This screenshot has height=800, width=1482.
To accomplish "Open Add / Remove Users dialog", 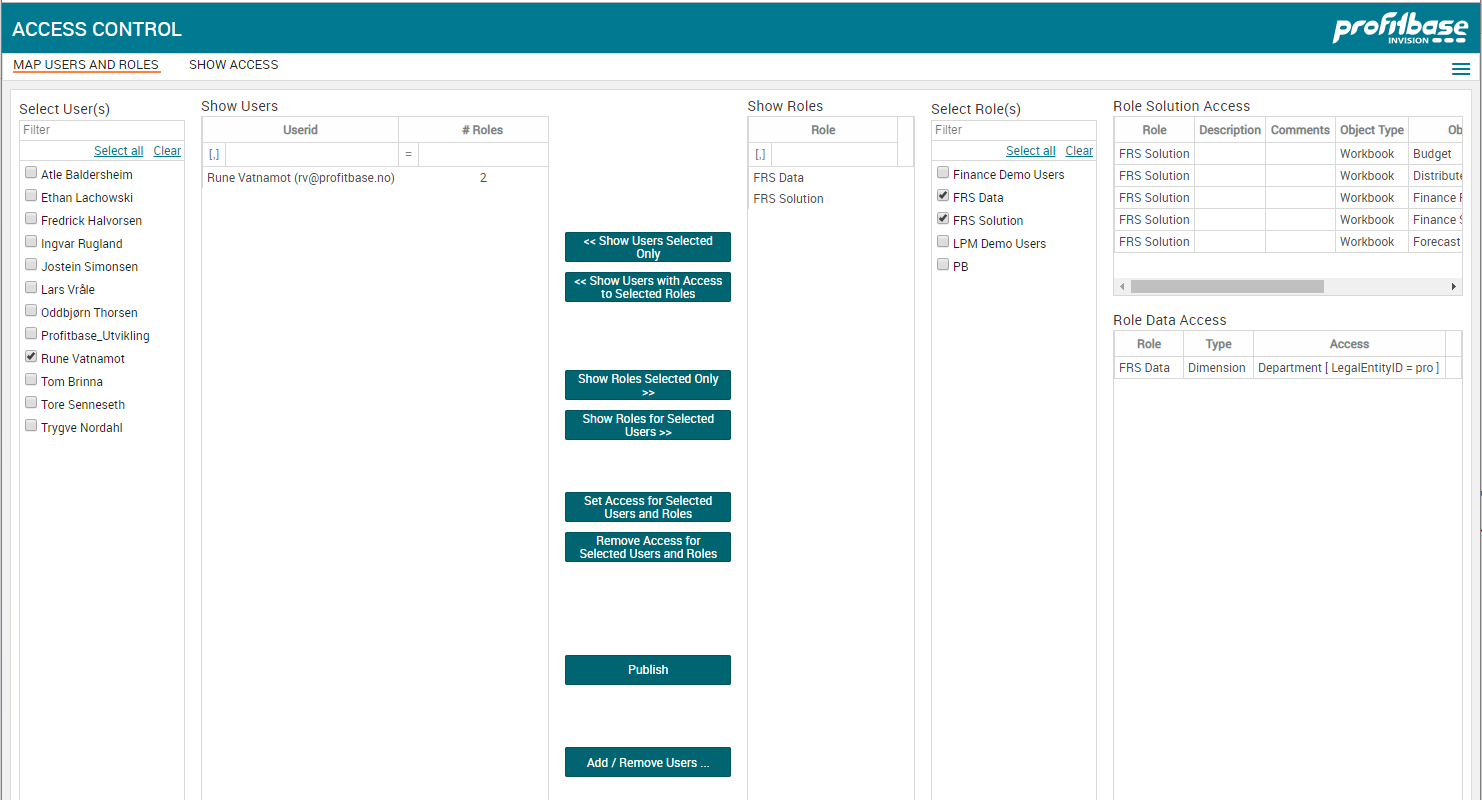I will [648, 762].
